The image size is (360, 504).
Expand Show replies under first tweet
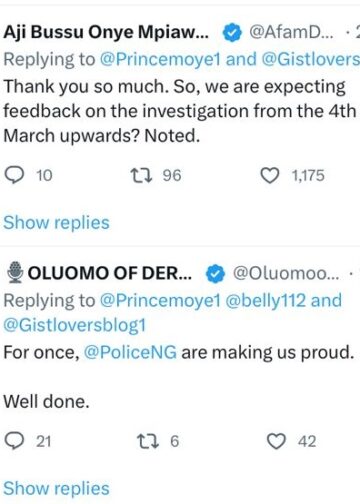coord(56,222)
